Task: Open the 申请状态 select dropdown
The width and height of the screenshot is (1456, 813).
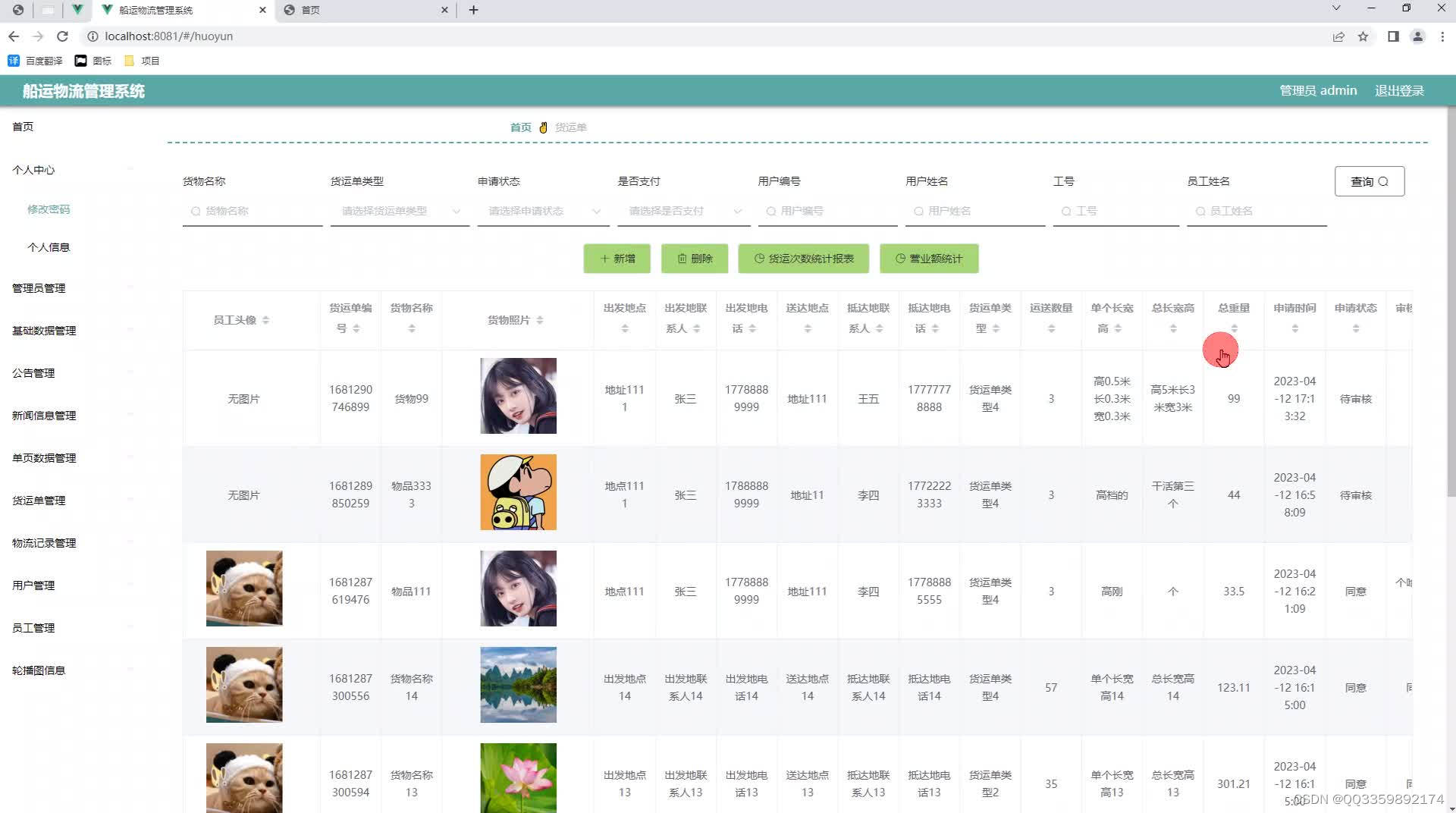Action: pos(543,212)
